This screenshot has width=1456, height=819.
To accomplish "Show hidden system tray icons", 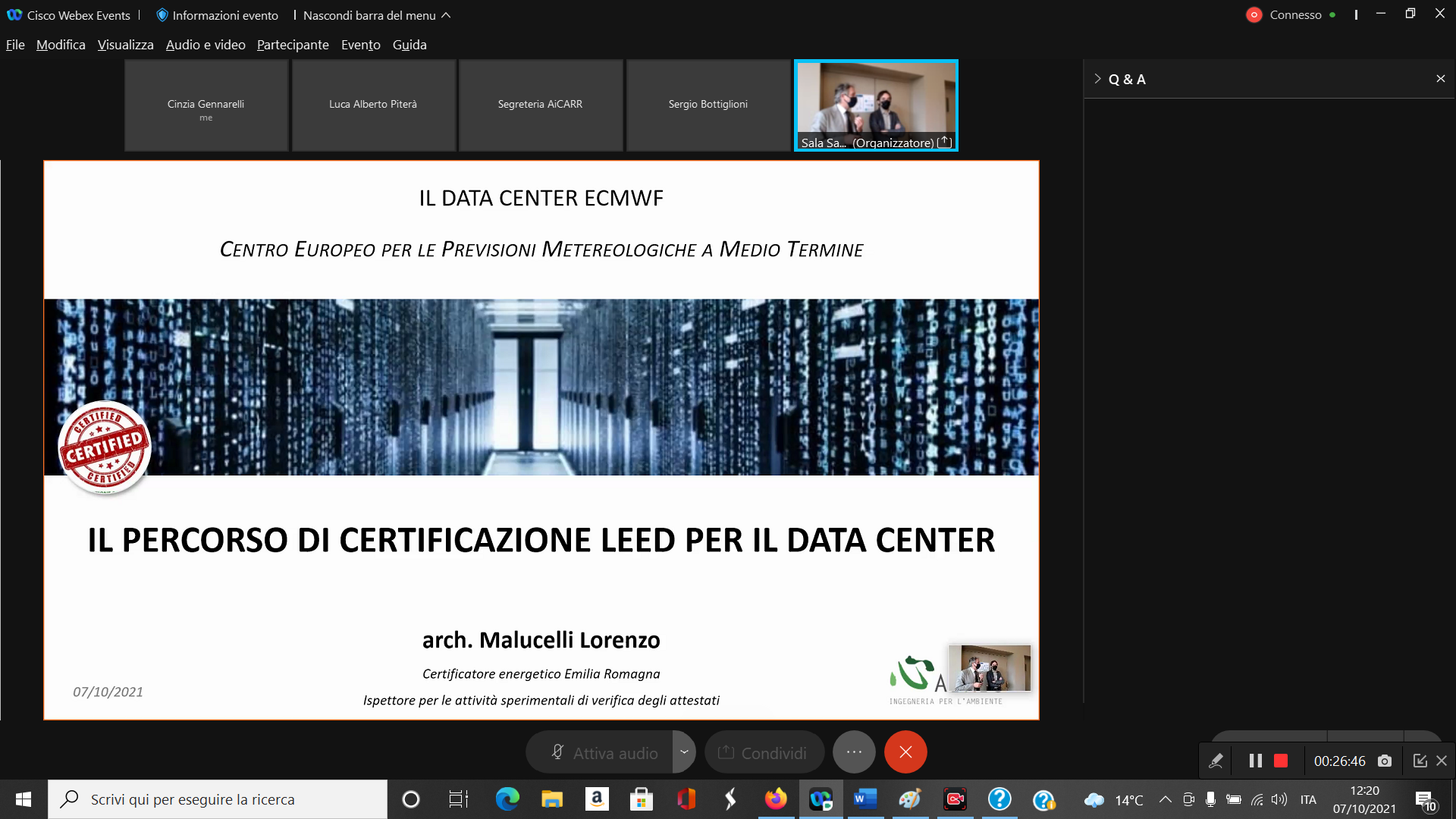I will click(1166, 799).
